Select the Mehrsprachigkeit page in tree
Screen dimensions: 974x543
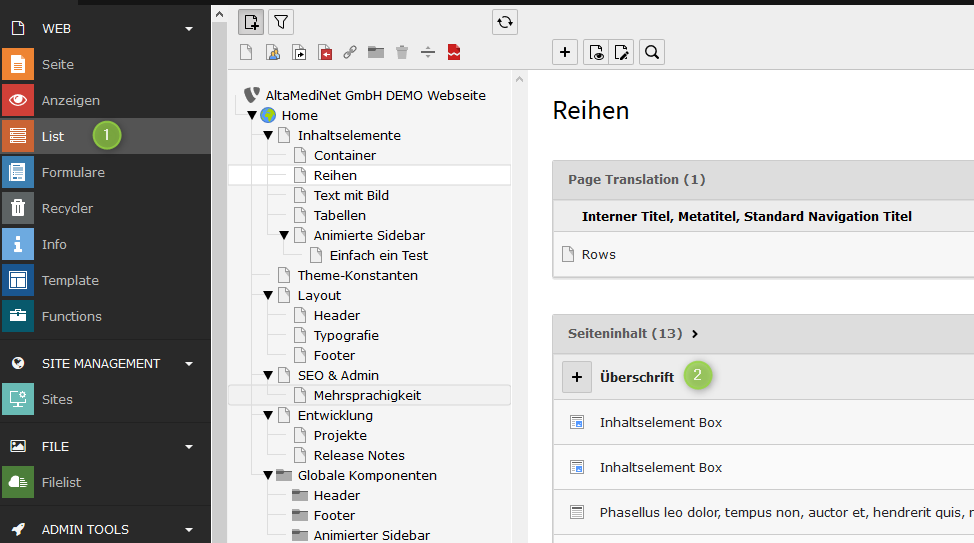[367, 395]
